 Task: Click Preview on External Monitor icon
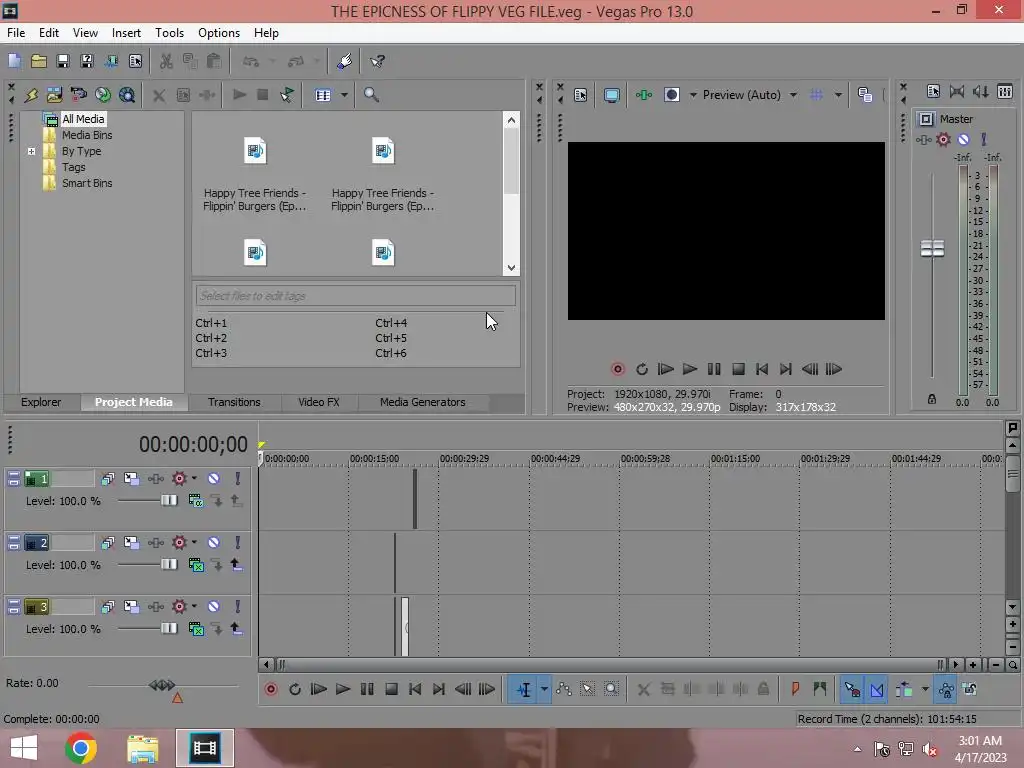point(611,95)
